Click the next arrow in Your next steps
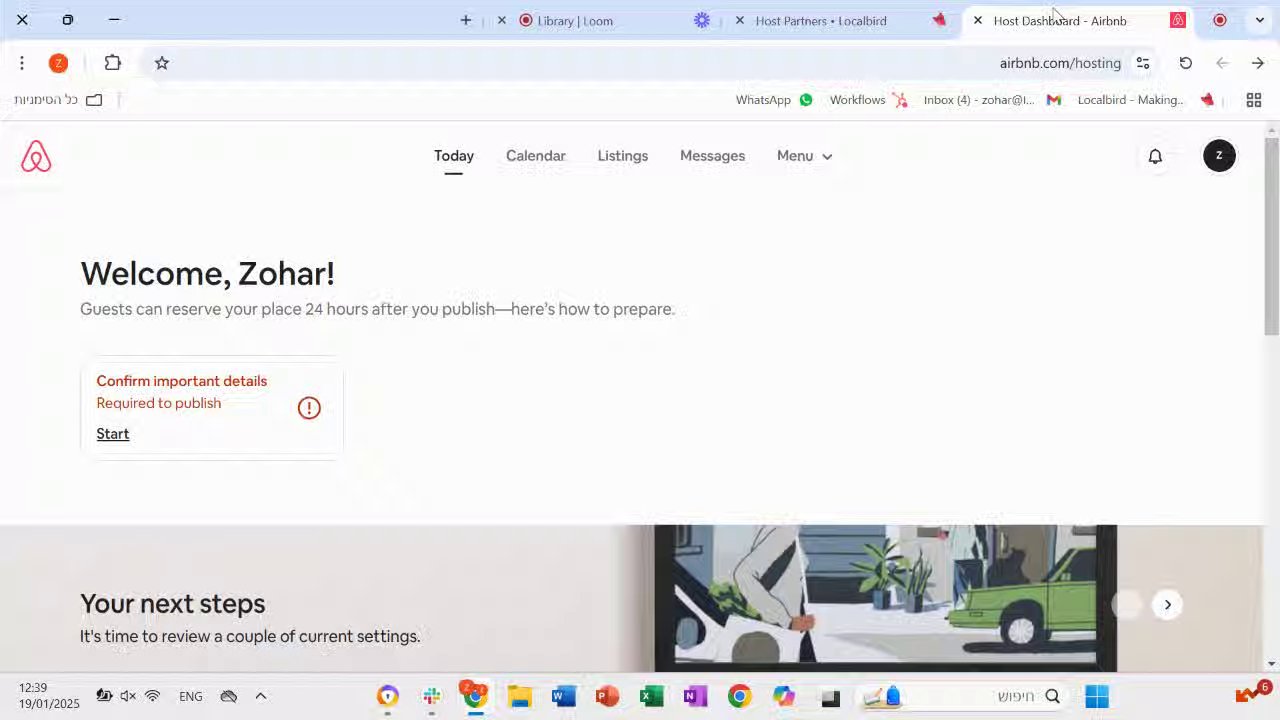Image resolution: width=1280 pixels, height=720 pixels. pyautogui.click(x=1167, y=604)
